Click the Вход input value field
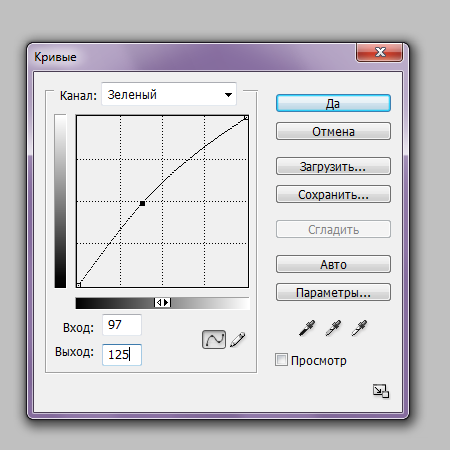 click(122, 325)
